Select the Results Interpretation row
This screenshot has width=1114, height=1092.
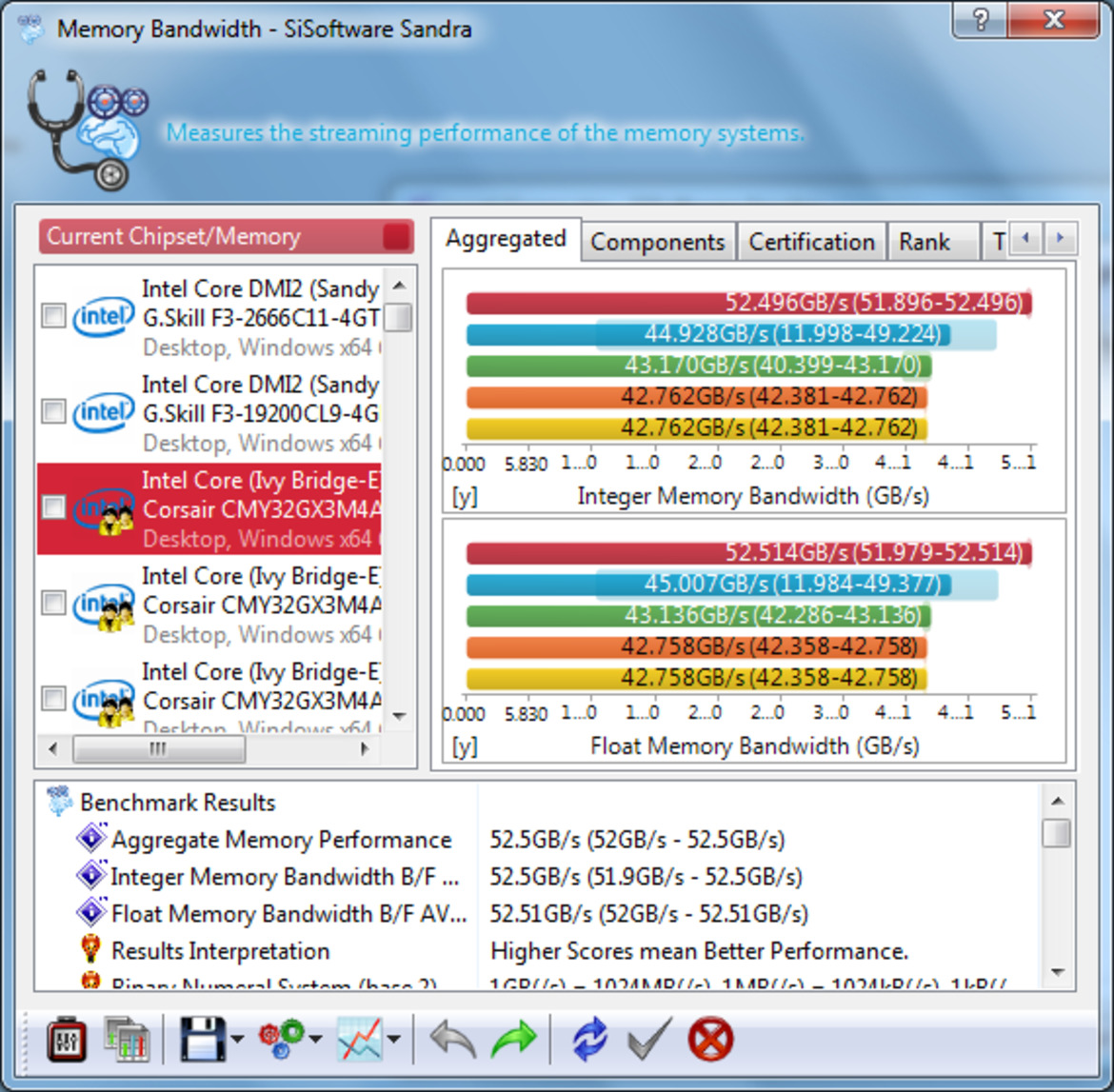point(540,950)
